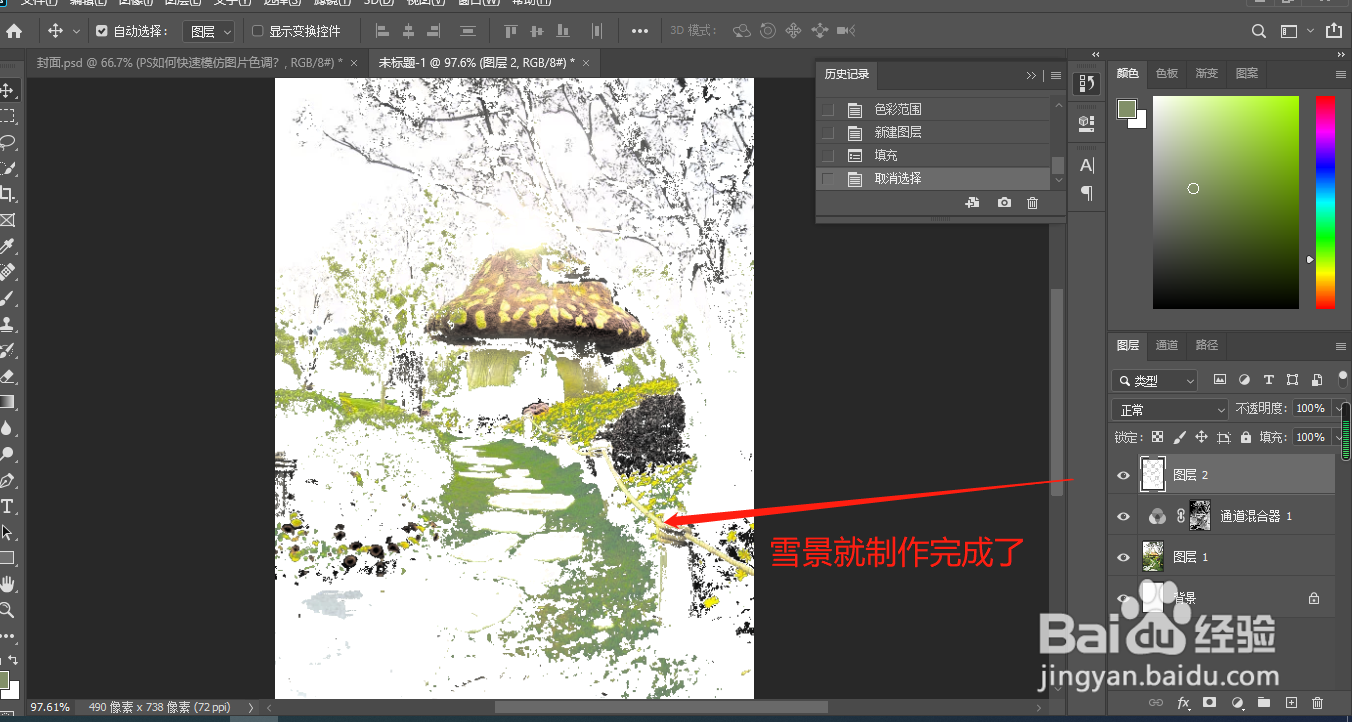Toggle lock transparent pixels
1352x722 pixels.
tap(1157, 437)
